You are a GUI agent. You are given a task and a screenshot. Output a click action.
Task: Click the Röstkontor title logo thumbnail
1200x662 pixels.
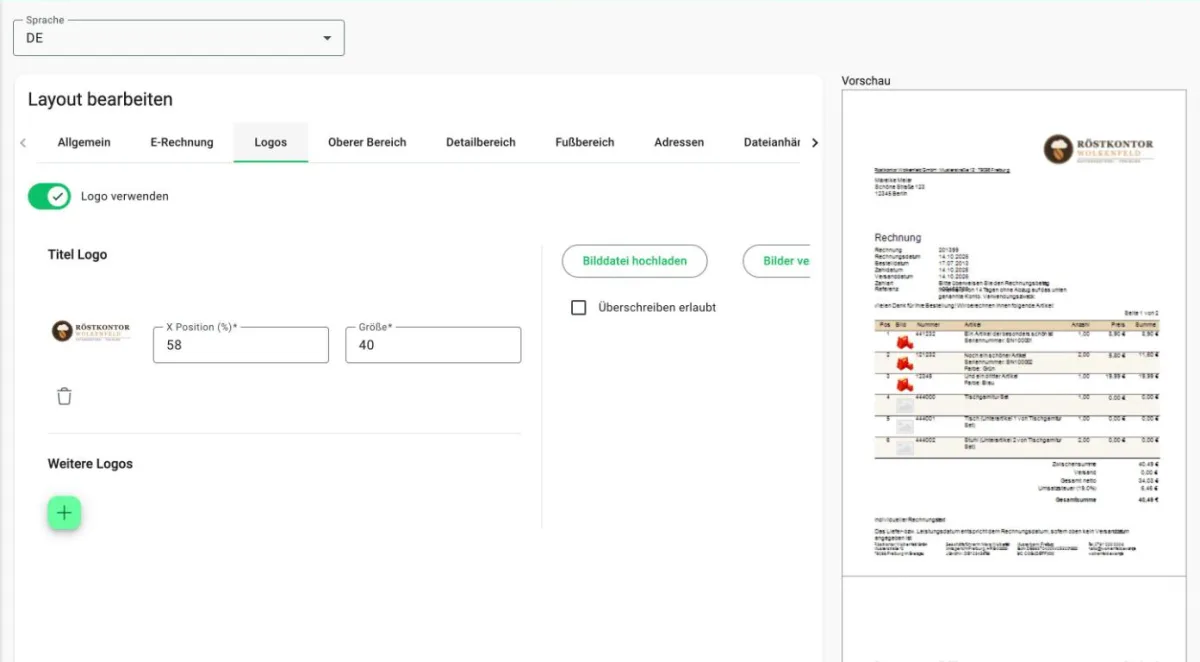[x=91, y=332]
